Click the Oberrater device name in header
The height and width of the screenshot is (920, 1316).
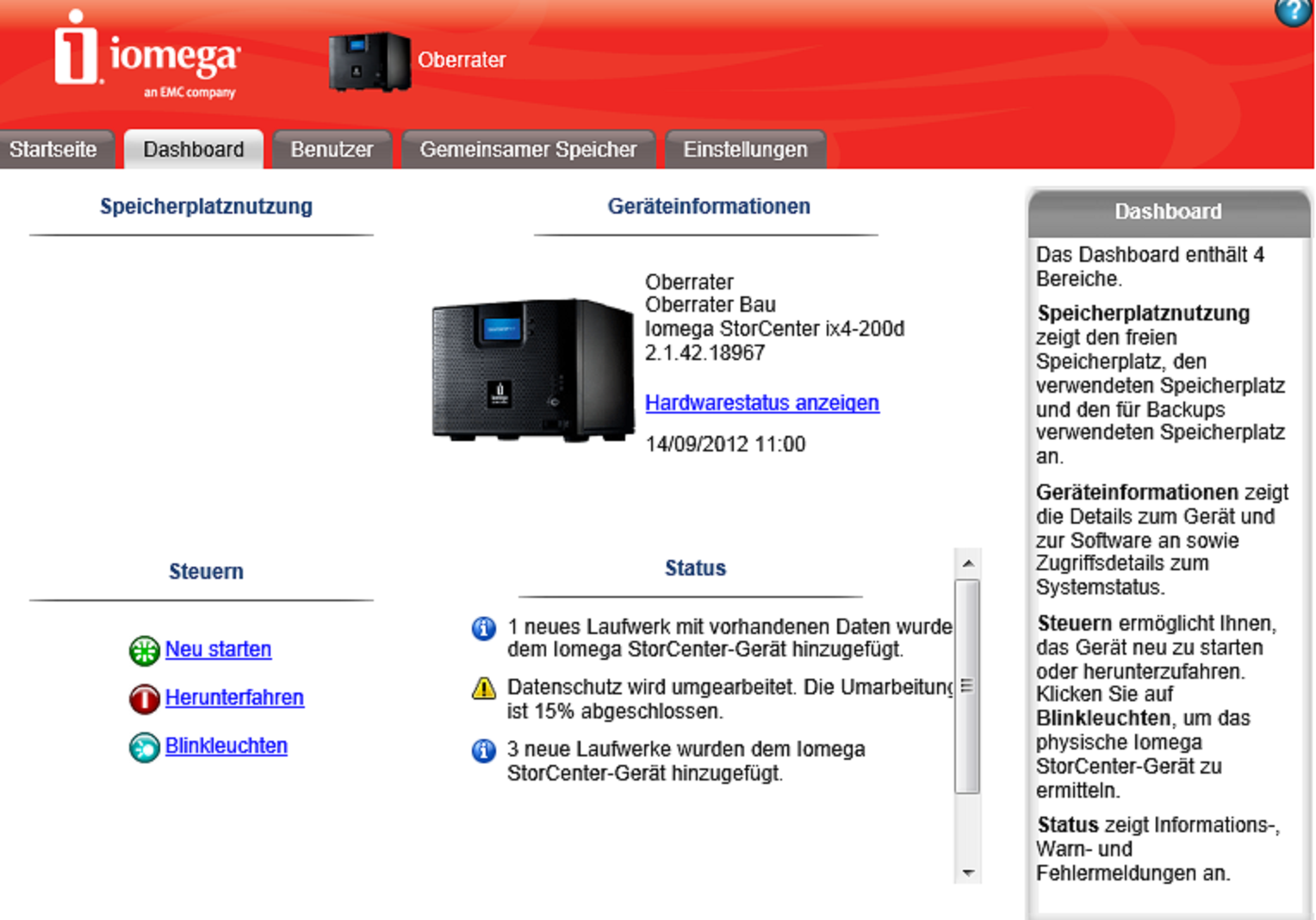coord(462,59)
